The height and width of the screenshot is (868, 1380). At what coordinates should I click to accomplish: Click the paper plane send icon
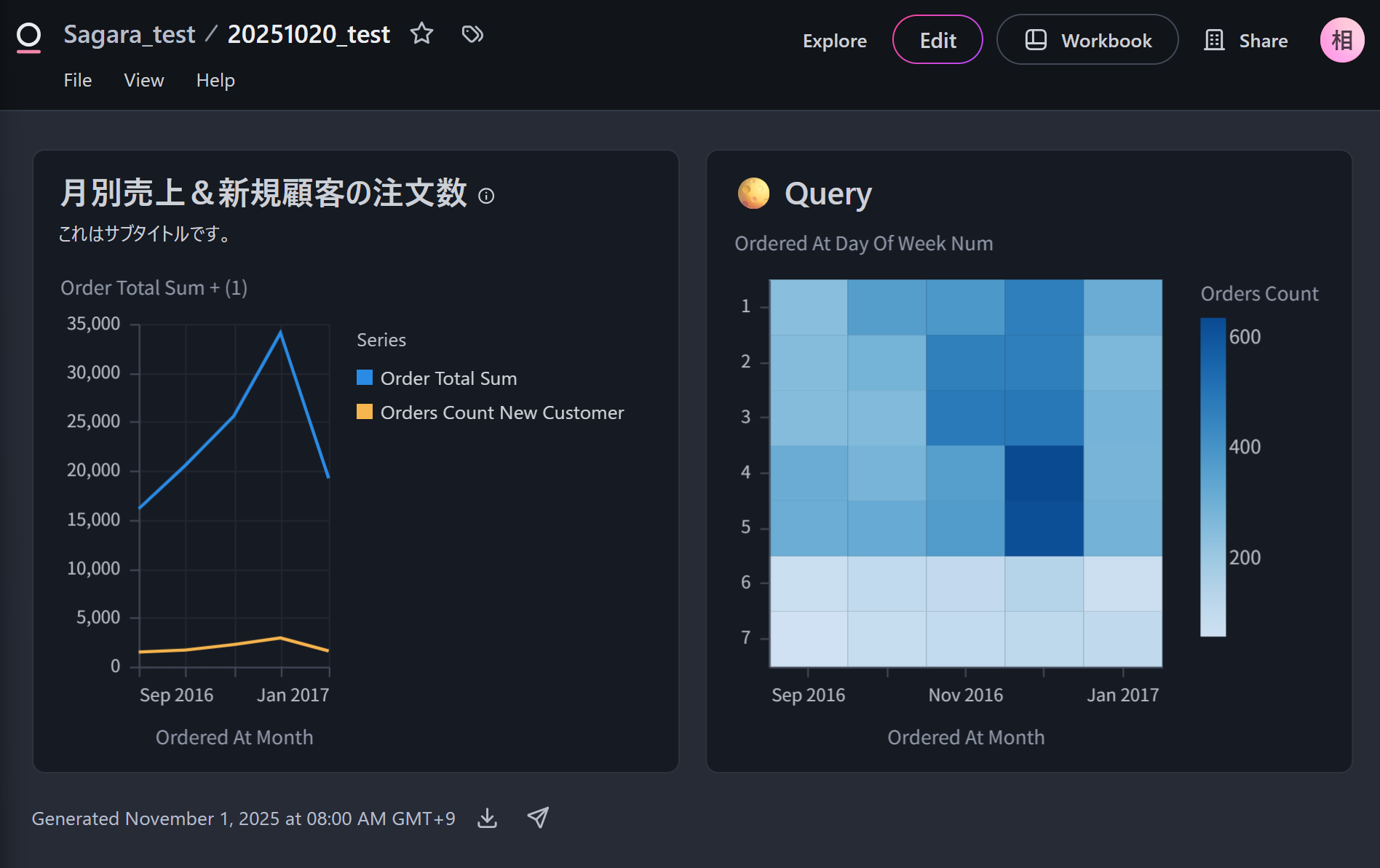(538, 818)
